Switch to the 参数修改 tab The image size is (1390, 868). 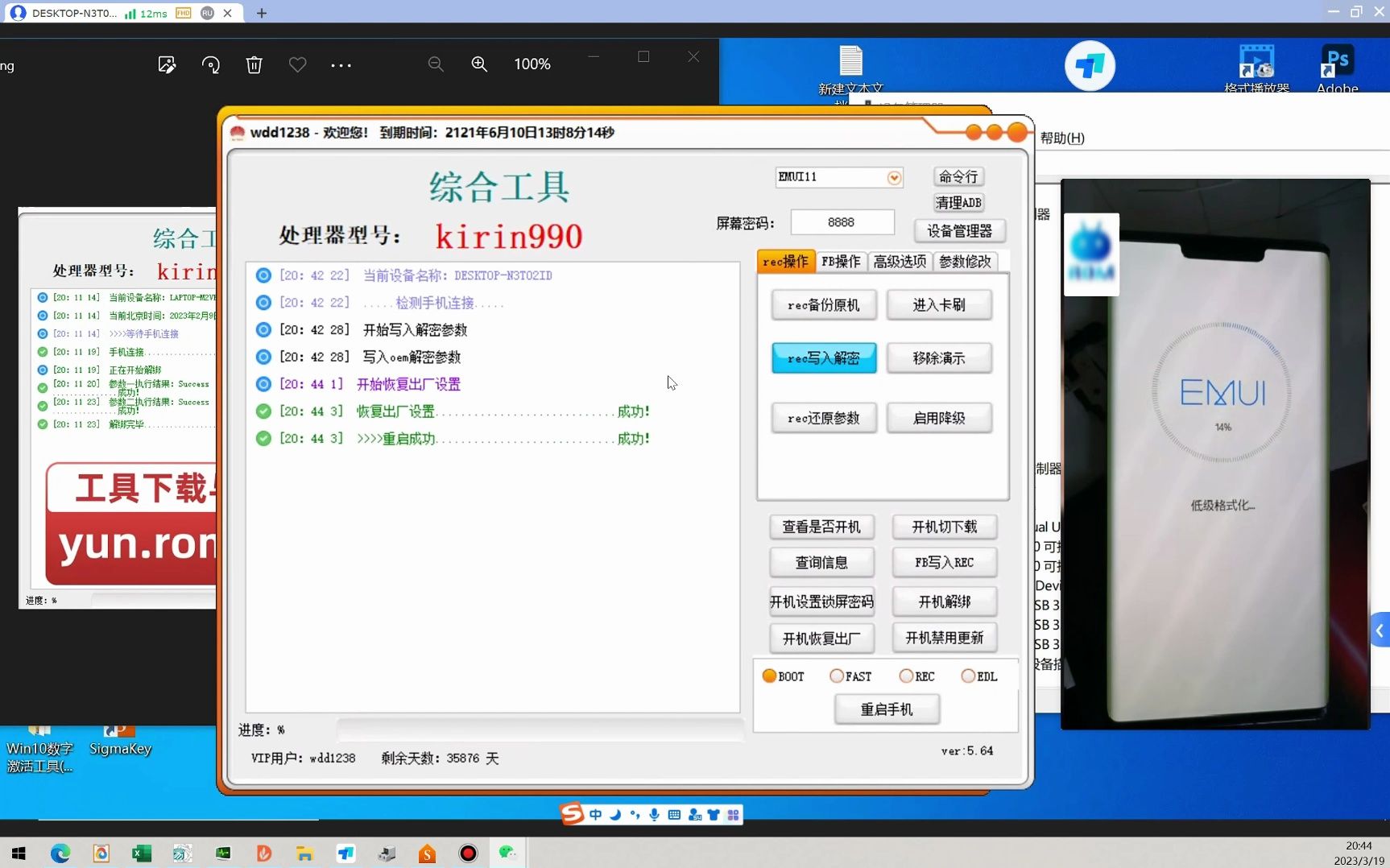(965, 262)
